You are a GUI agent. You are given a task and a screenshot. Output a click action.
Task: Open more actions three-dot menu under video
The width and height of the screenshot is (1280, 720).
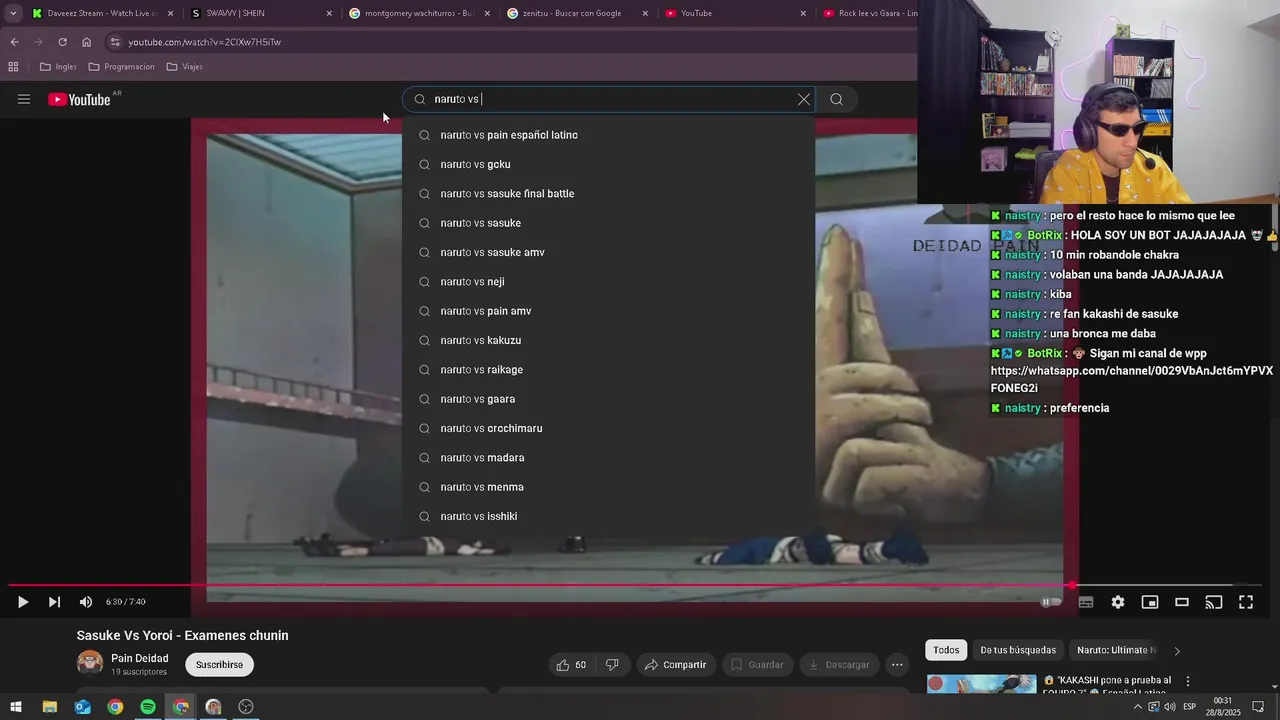(897, 665)
